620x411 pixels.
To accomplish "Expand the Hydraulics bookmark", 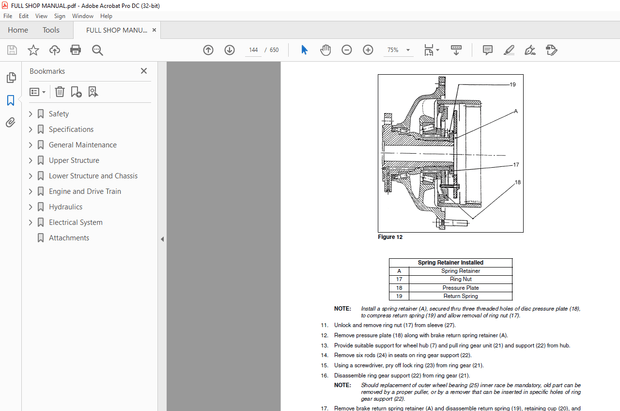I will tap(30, 207).
